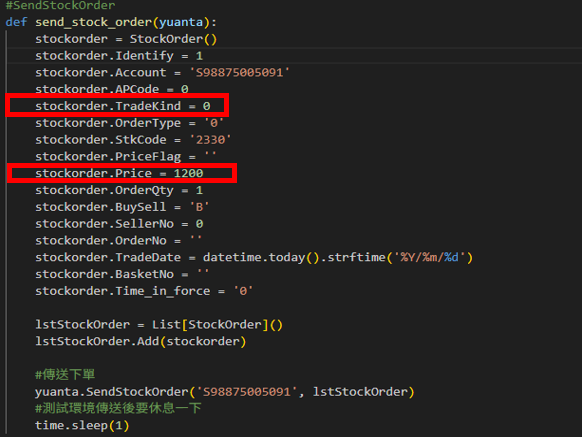Screen dimensions: 582x437
Task: Click the SellerNo assignment line
Action: click(x=119, y=224)
